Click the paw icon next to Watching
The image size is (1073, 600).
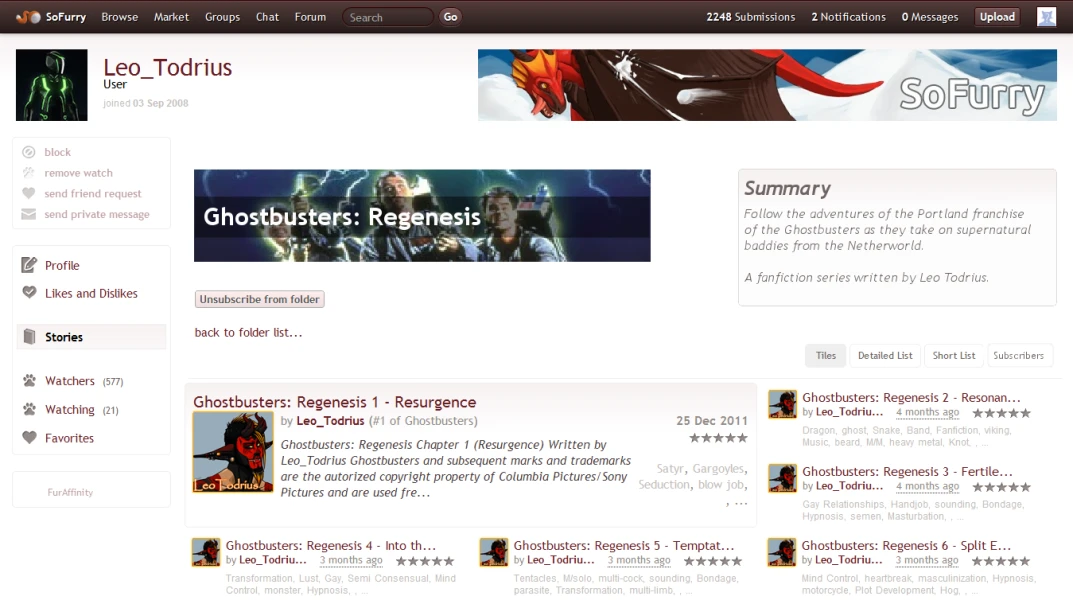[29, 409]
